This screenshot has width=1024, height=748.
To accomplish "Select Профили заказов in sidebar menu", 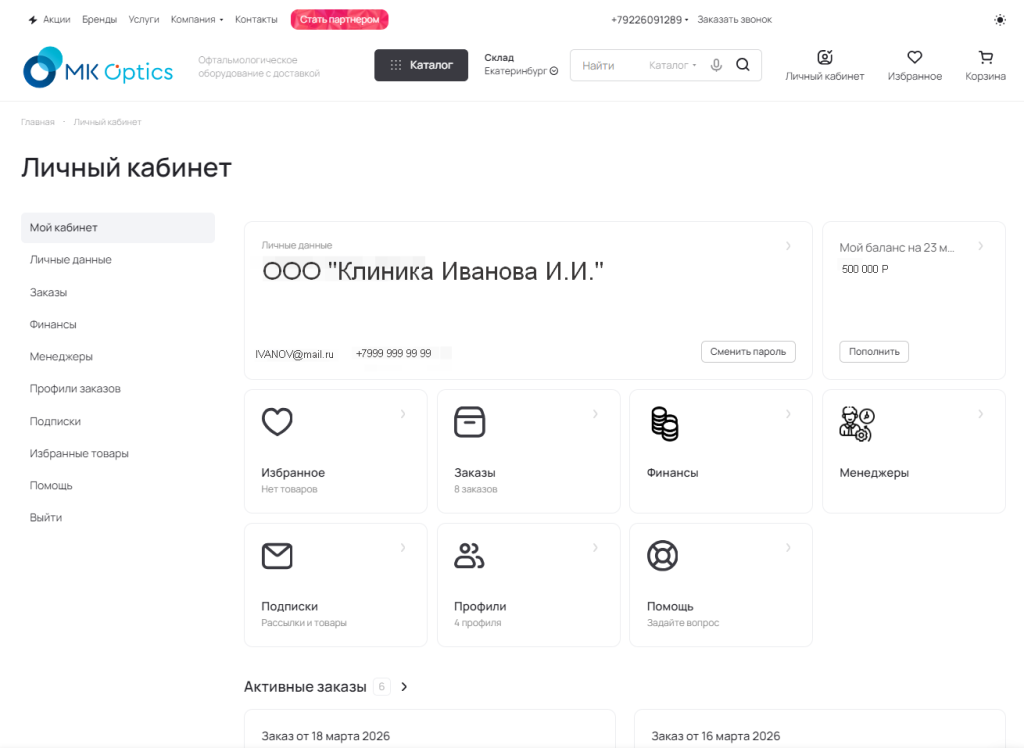I will [75, 389].
